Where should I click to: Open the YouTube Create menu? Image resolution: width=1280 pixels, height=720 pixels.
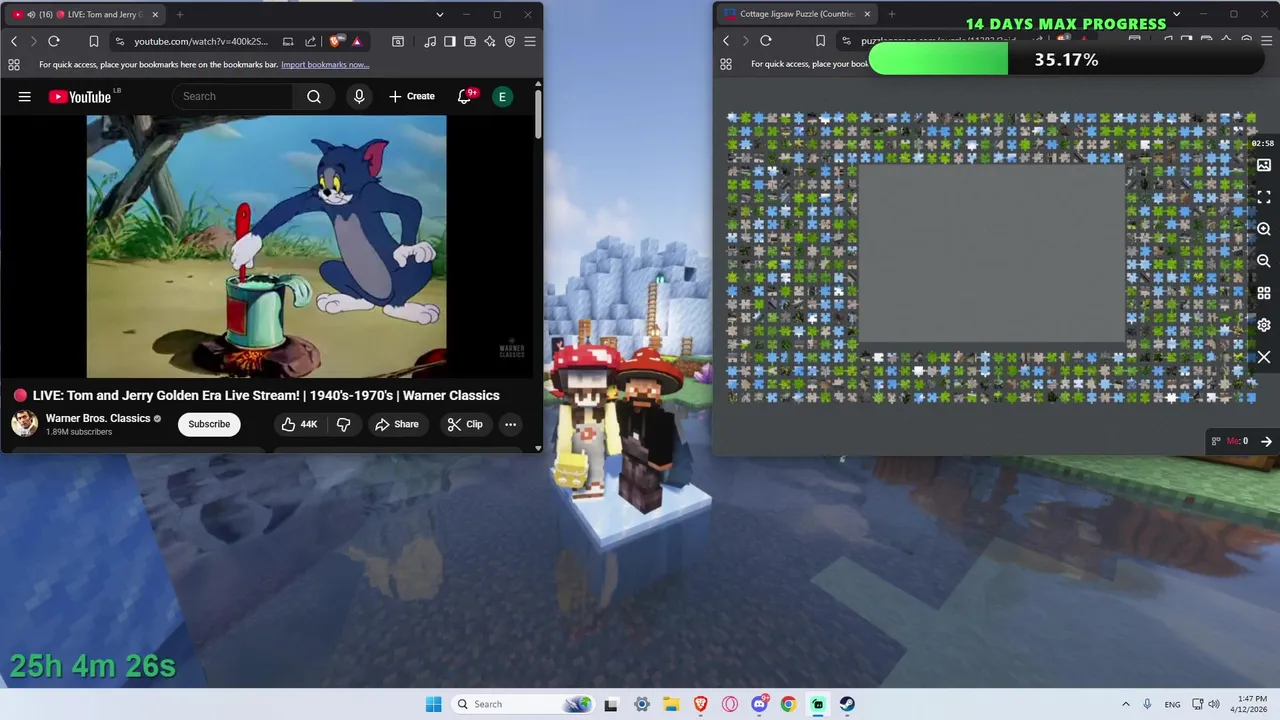[x=412, y=96]
